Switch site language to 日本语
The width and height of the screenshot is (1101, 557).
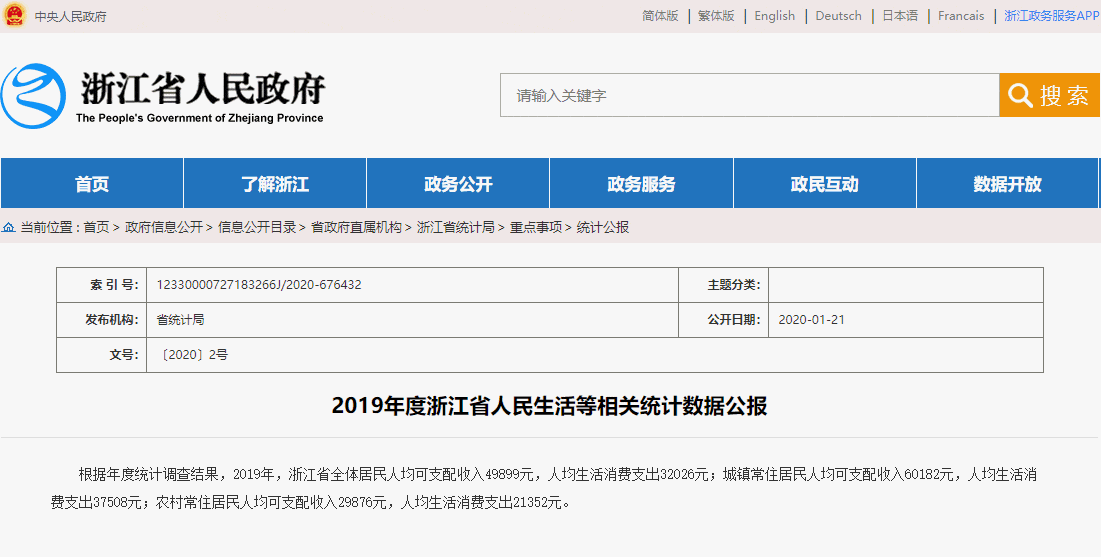click(x=900, y=15)
